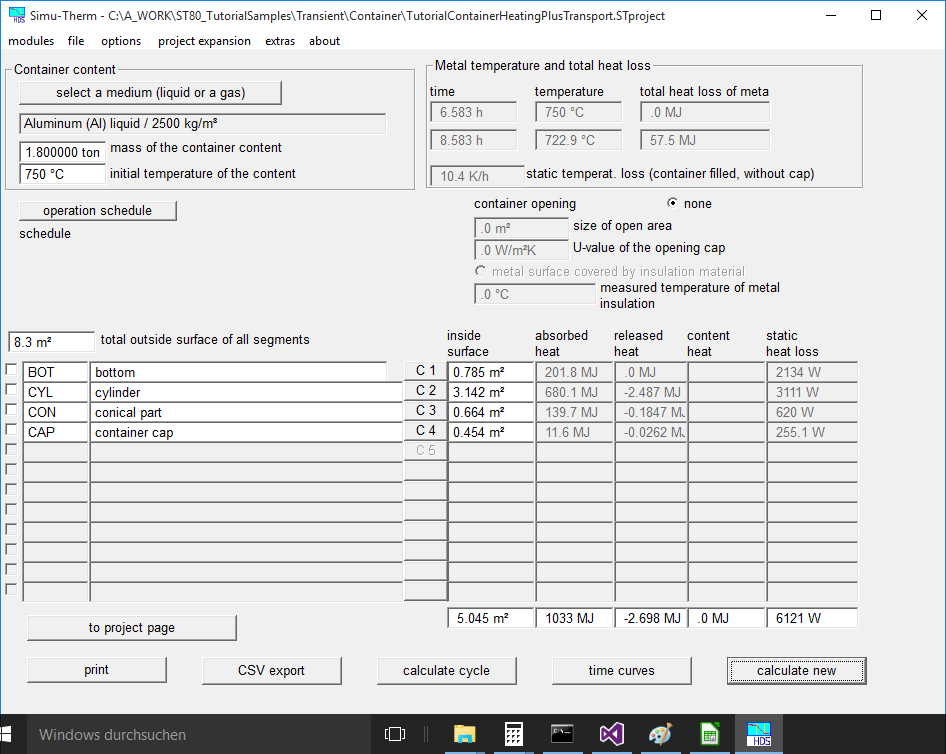Open Task View in the taskbar
The height and width of the screenshot is (754, 946).
[395, 735]
